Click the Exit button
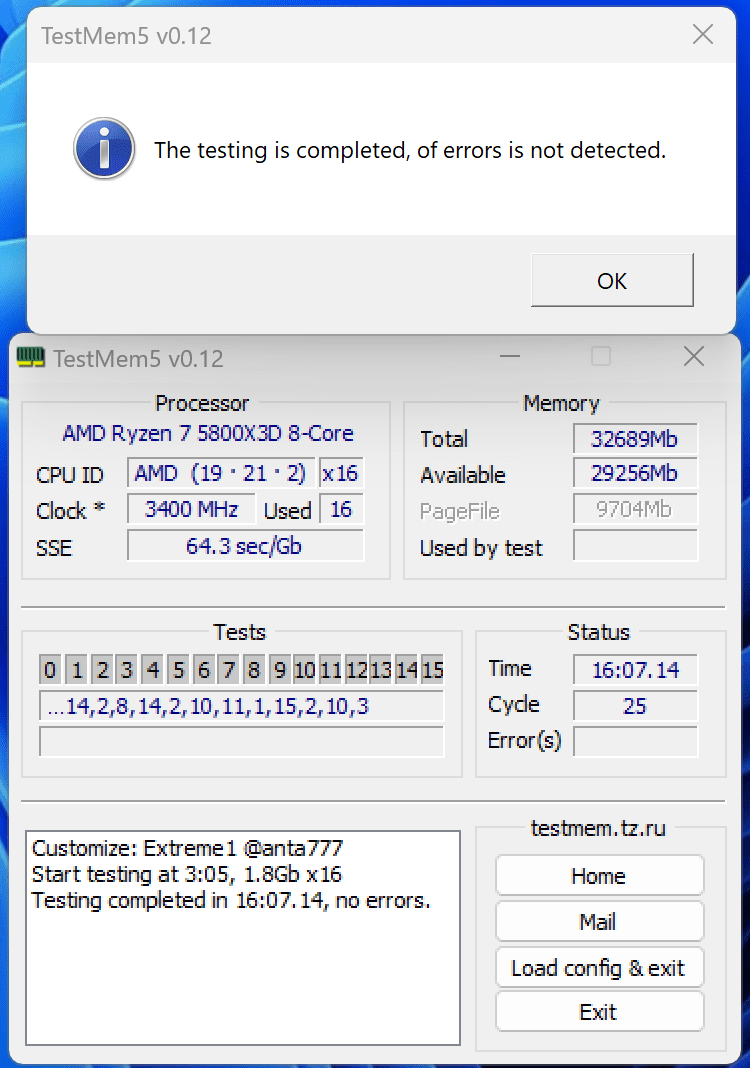Screen dimensions: 750x1068 [599, 1011]
